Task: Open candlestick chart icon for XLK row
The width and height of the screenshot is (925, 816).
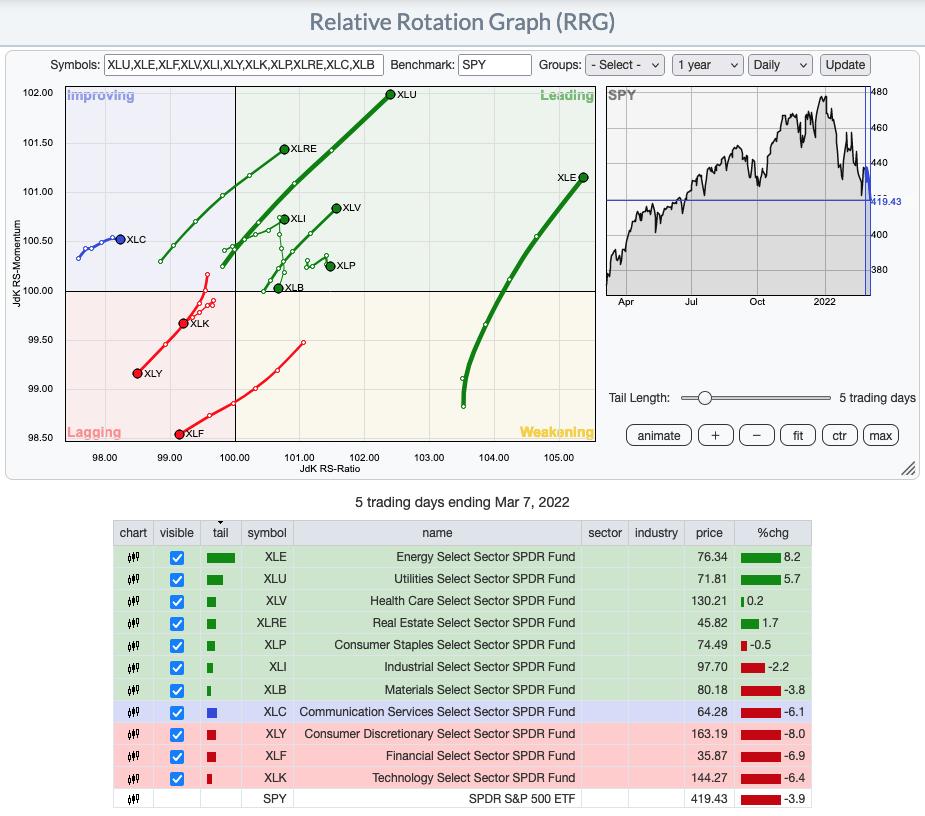Action: [x=133, y=778]
